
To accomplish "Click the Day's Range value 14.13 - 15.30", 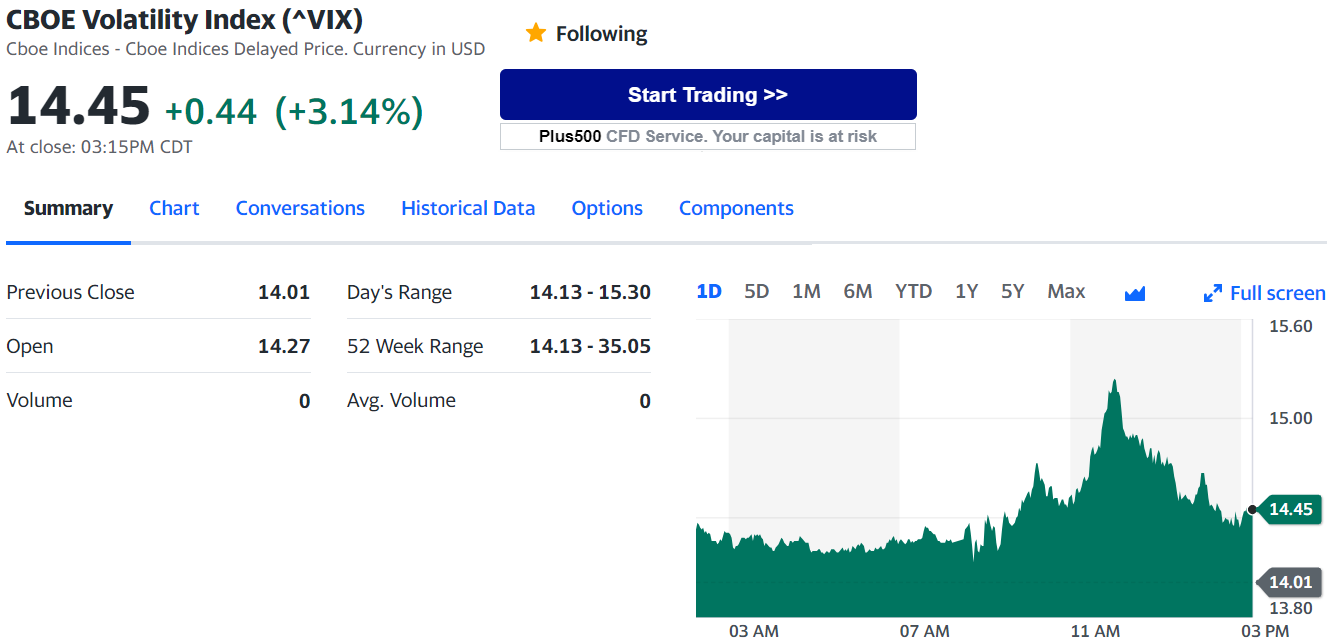I will (590, 292).
